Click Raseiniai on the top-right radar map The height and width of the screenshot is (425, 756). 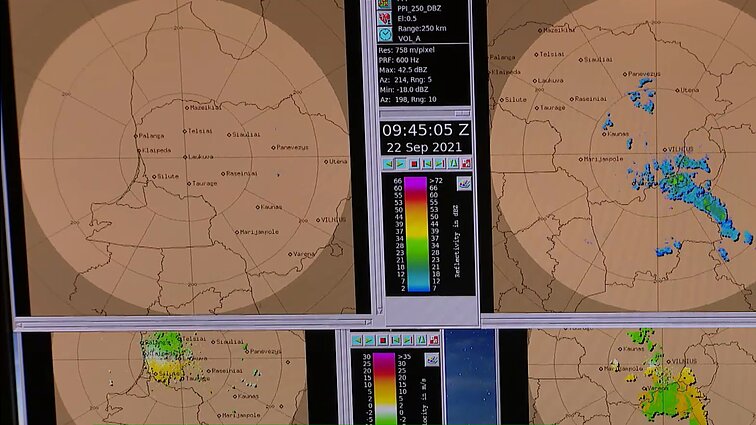[588, 99]
